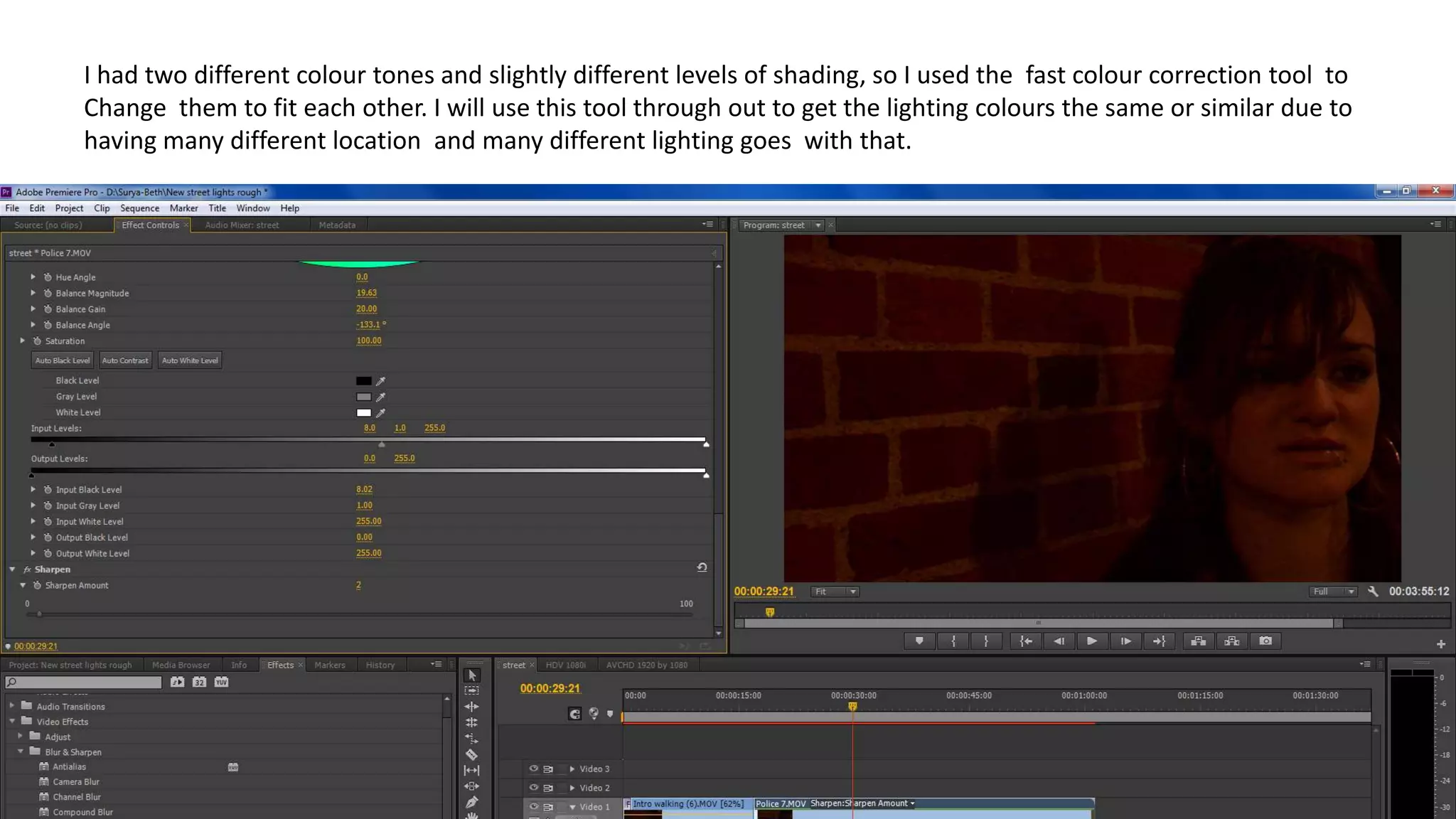Screen dimensions: 1456x819
Task: Go to In point
Action: point(1025,641)
